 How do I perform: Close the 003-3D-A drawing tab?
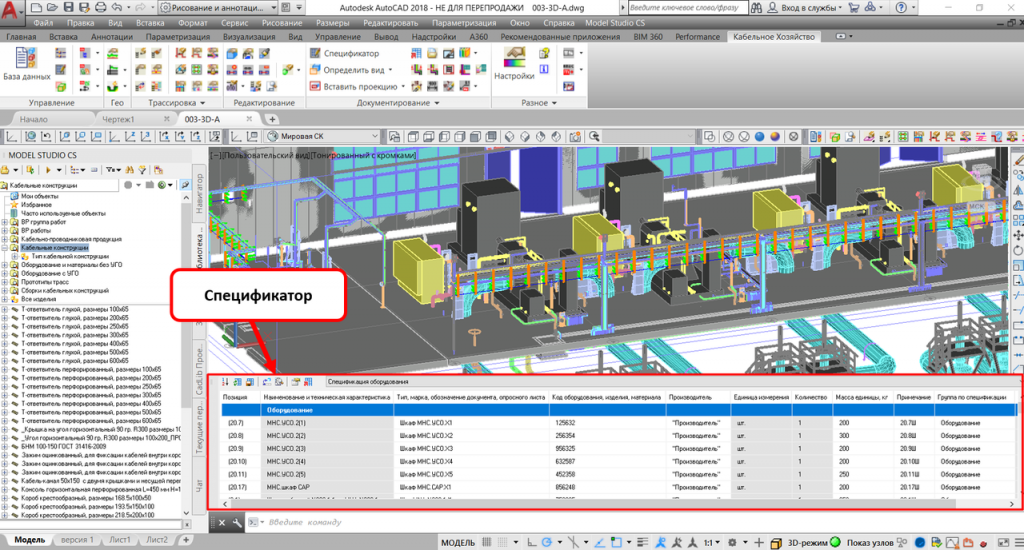click(x=249, y=119)
